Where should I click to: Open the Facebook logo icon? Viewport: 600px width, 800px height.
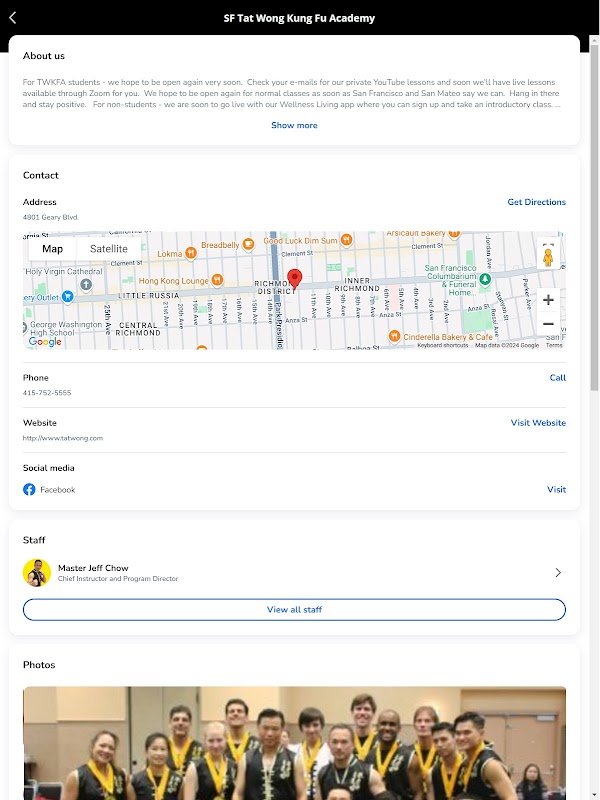pos(29,489)
